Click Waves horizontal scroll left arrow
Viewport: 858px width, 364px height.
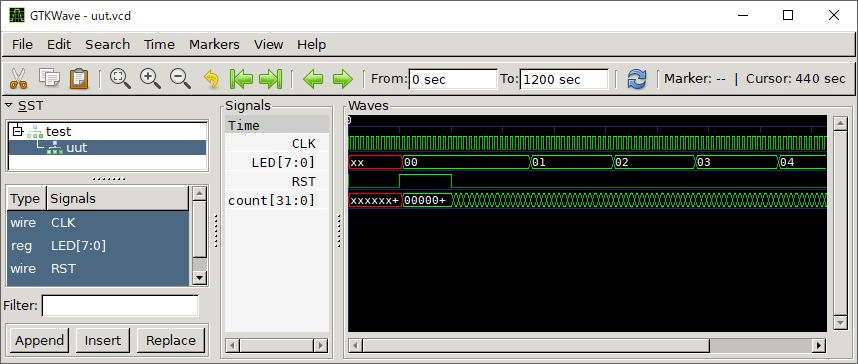tap(355, 346)
